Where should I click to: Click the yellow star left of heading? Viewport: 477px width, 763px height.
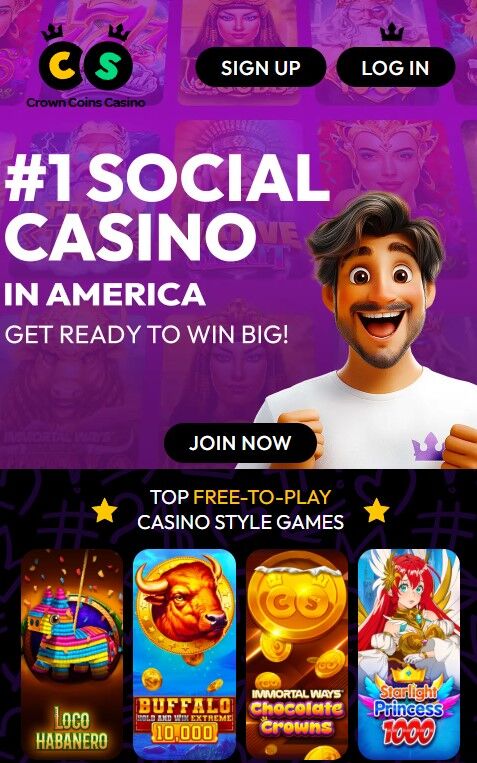tap(105, 510)
